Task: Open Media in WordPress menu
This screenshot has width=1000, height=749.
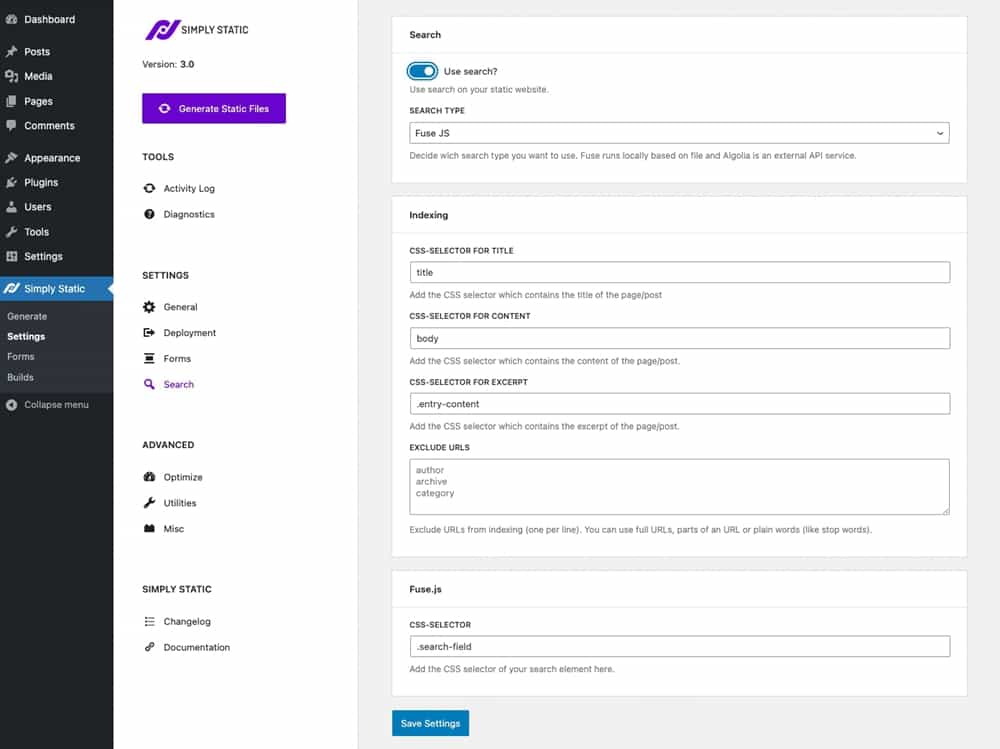Action: [x=38, y=76]
